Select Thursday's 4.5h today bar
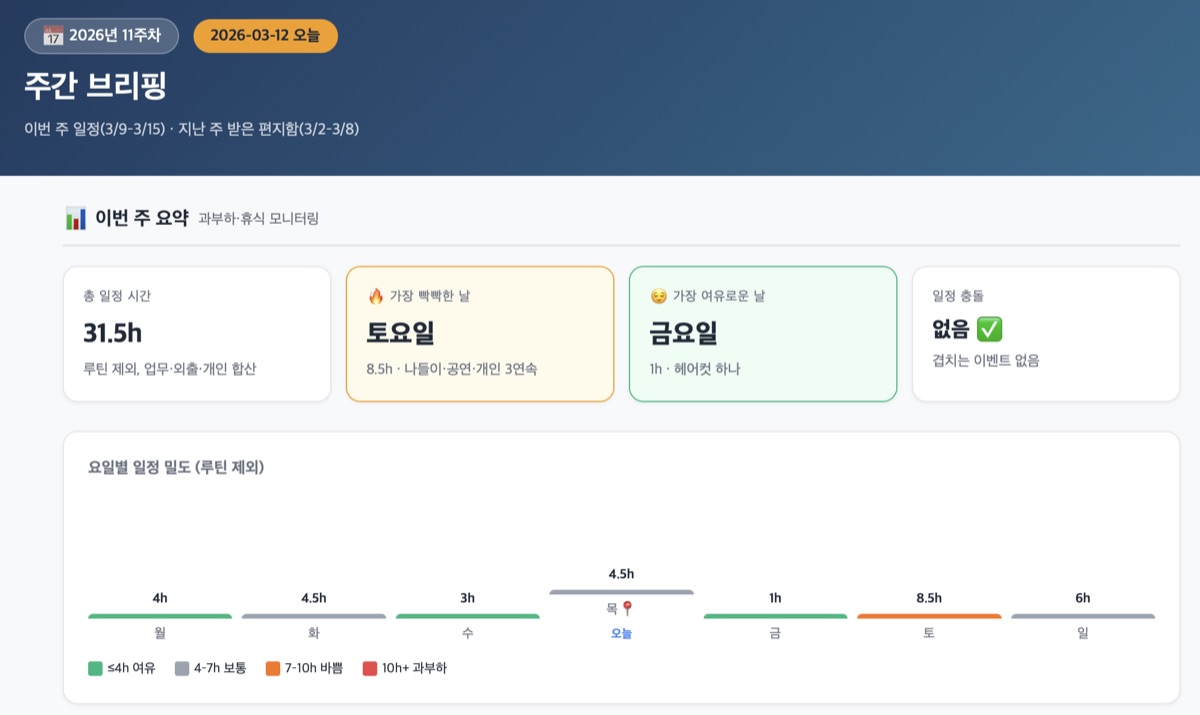The width and height of the screenshot is (1200, 715). (x=621, y=592)
